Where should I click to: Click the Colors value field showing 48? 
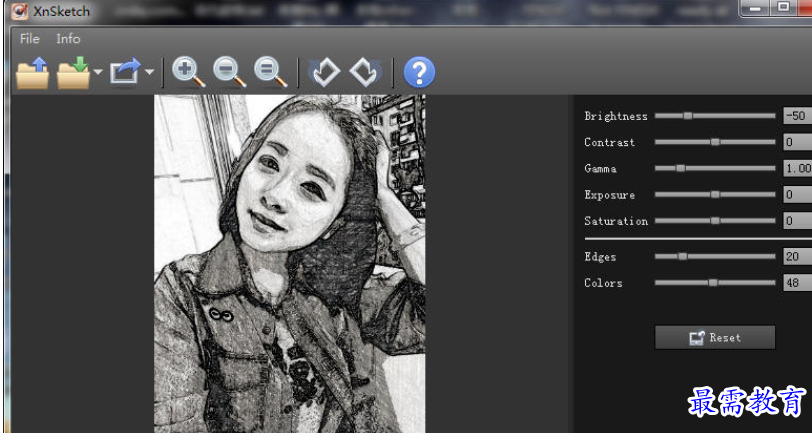(x=798, y=283)
